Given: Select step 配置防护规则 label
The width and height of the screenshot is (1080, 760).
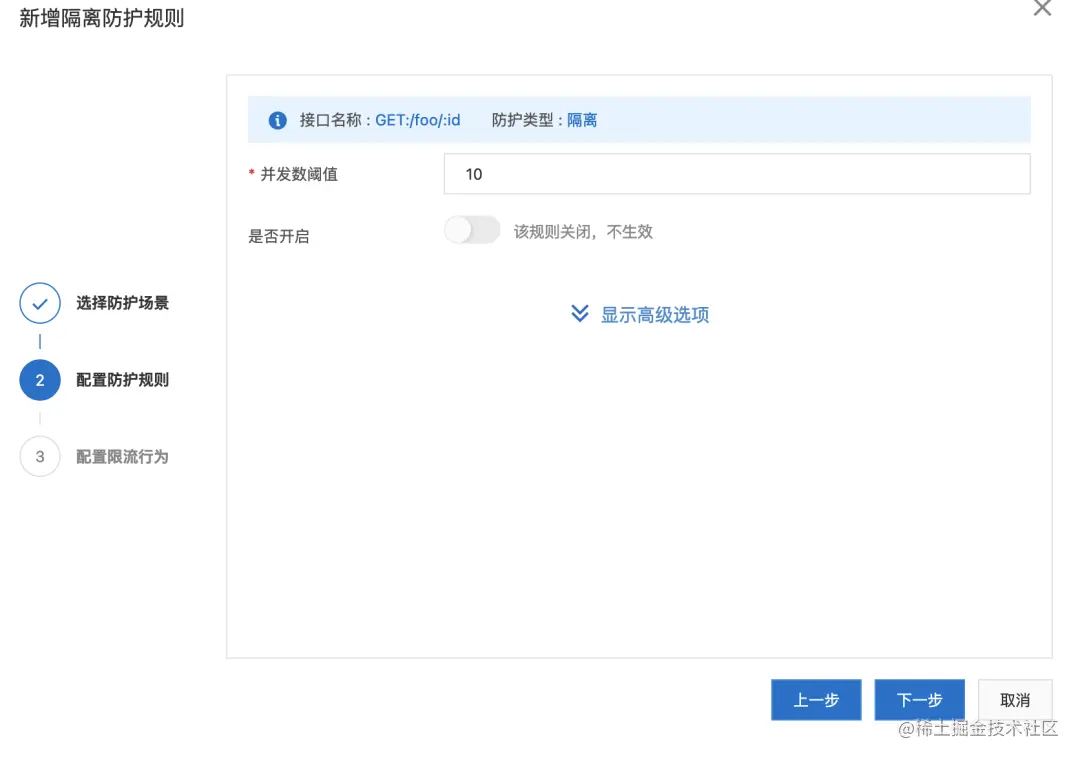Looking at the screenshot, I should (x=122, y=380).
